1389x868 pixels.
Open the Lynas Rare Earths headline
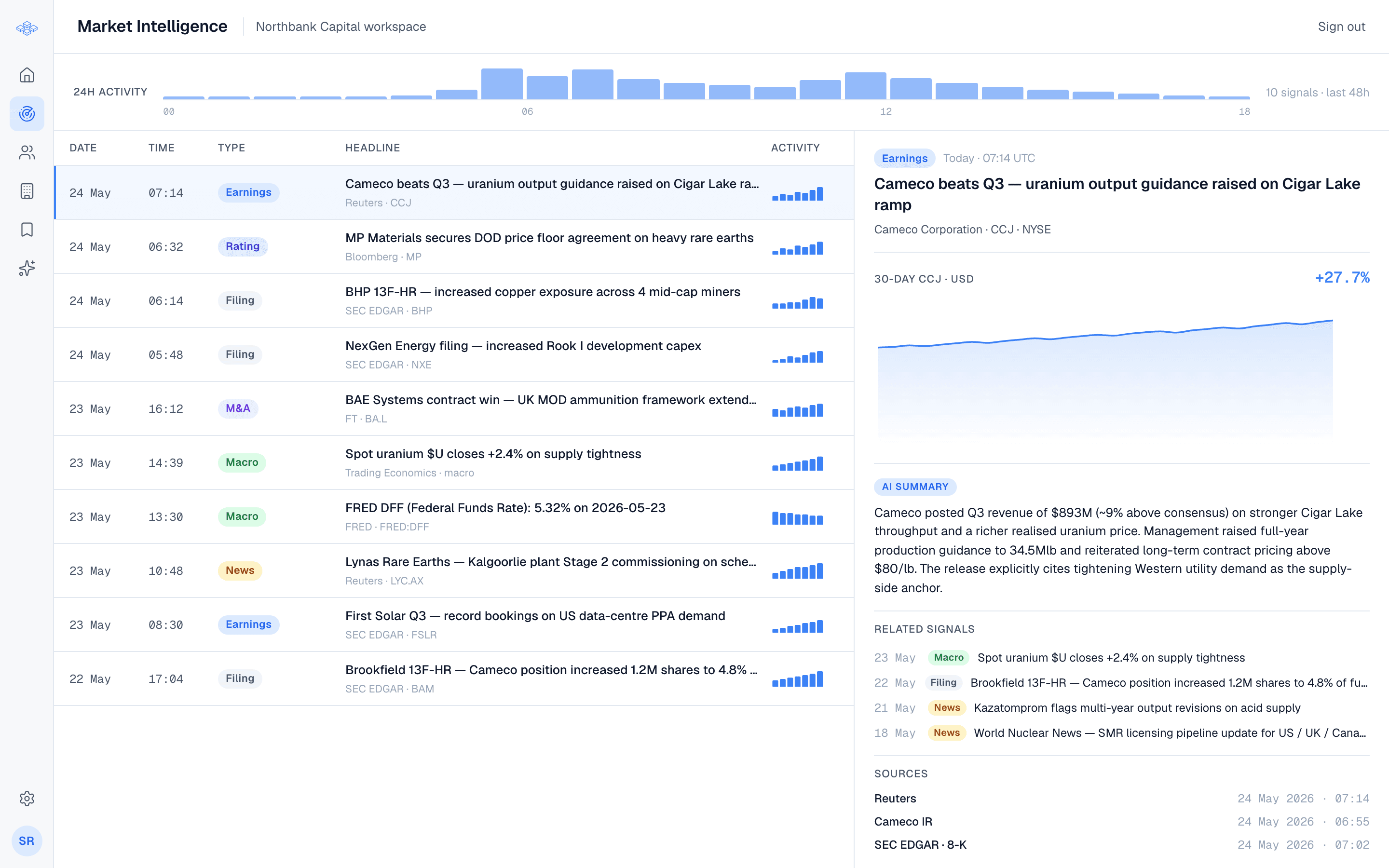551,561
